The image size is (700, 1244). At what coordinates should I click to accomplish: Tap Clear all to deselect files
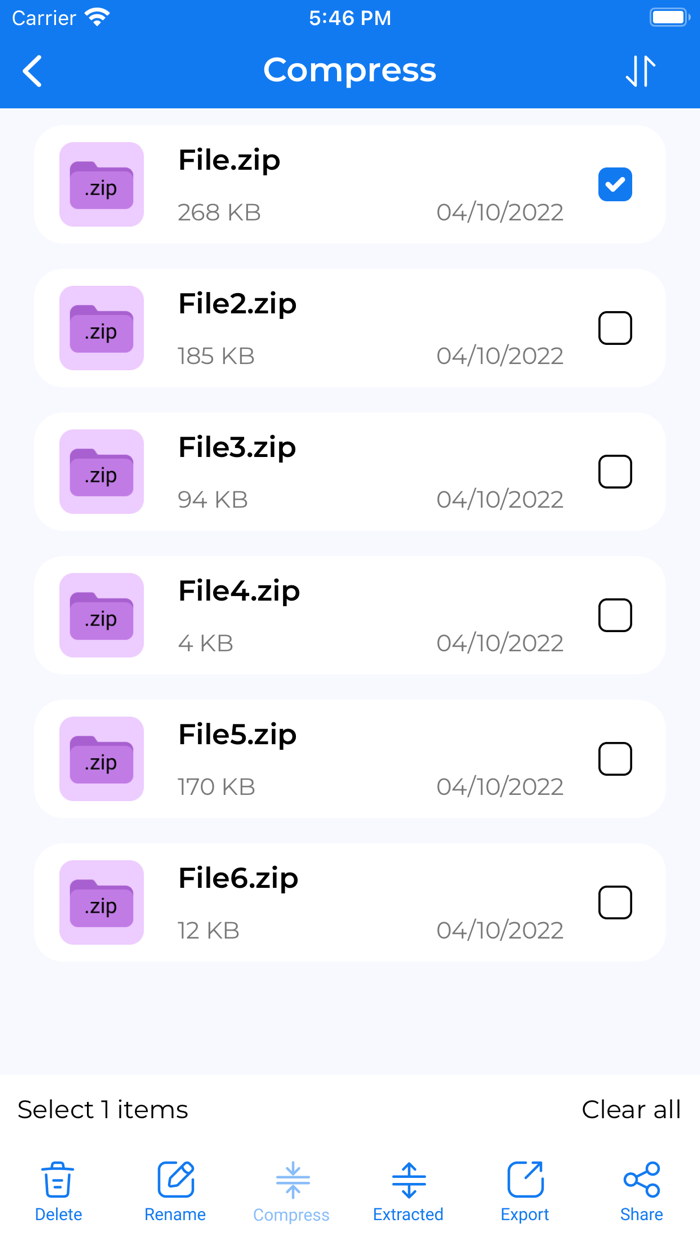coord(631,1109)
